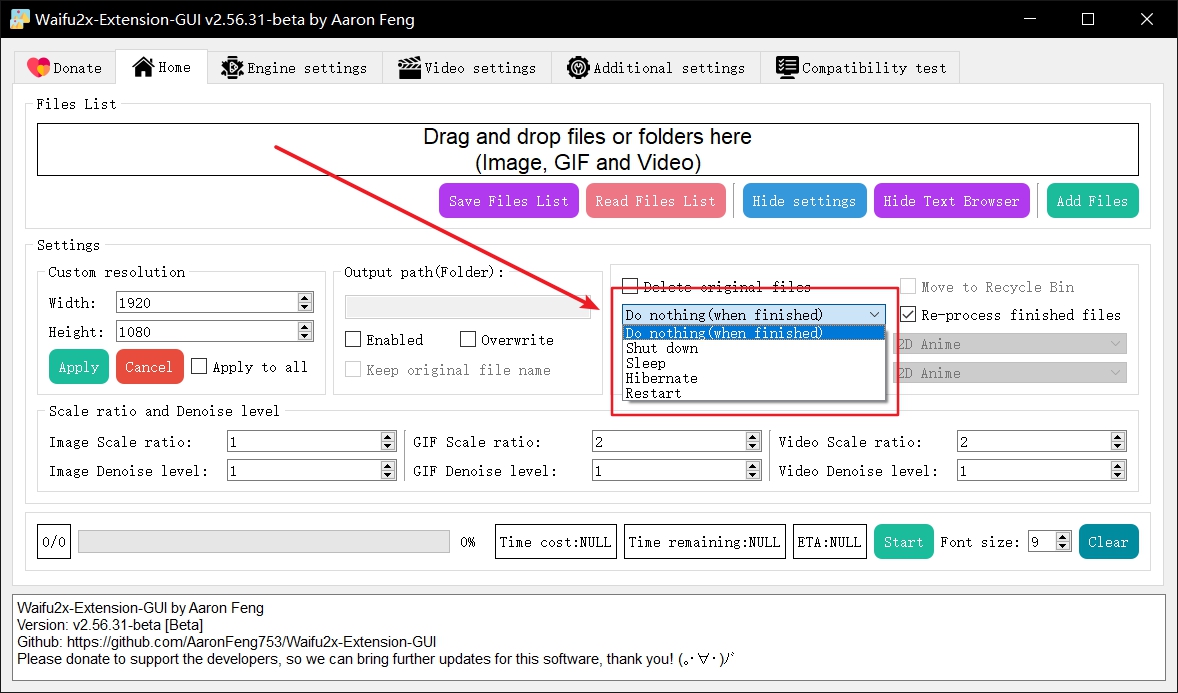The height and width of the screenshot is (693, 1178).
Task: Select Hibernate option
Action: click(x=754, y=378)
